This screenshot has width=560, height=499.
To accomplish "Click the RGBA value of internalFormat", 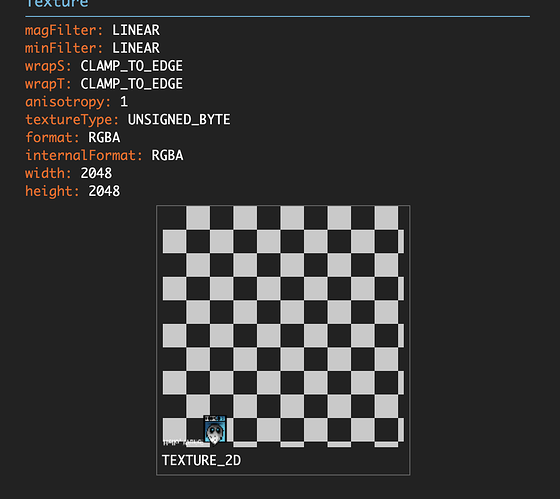I will [x=167, y=155].
